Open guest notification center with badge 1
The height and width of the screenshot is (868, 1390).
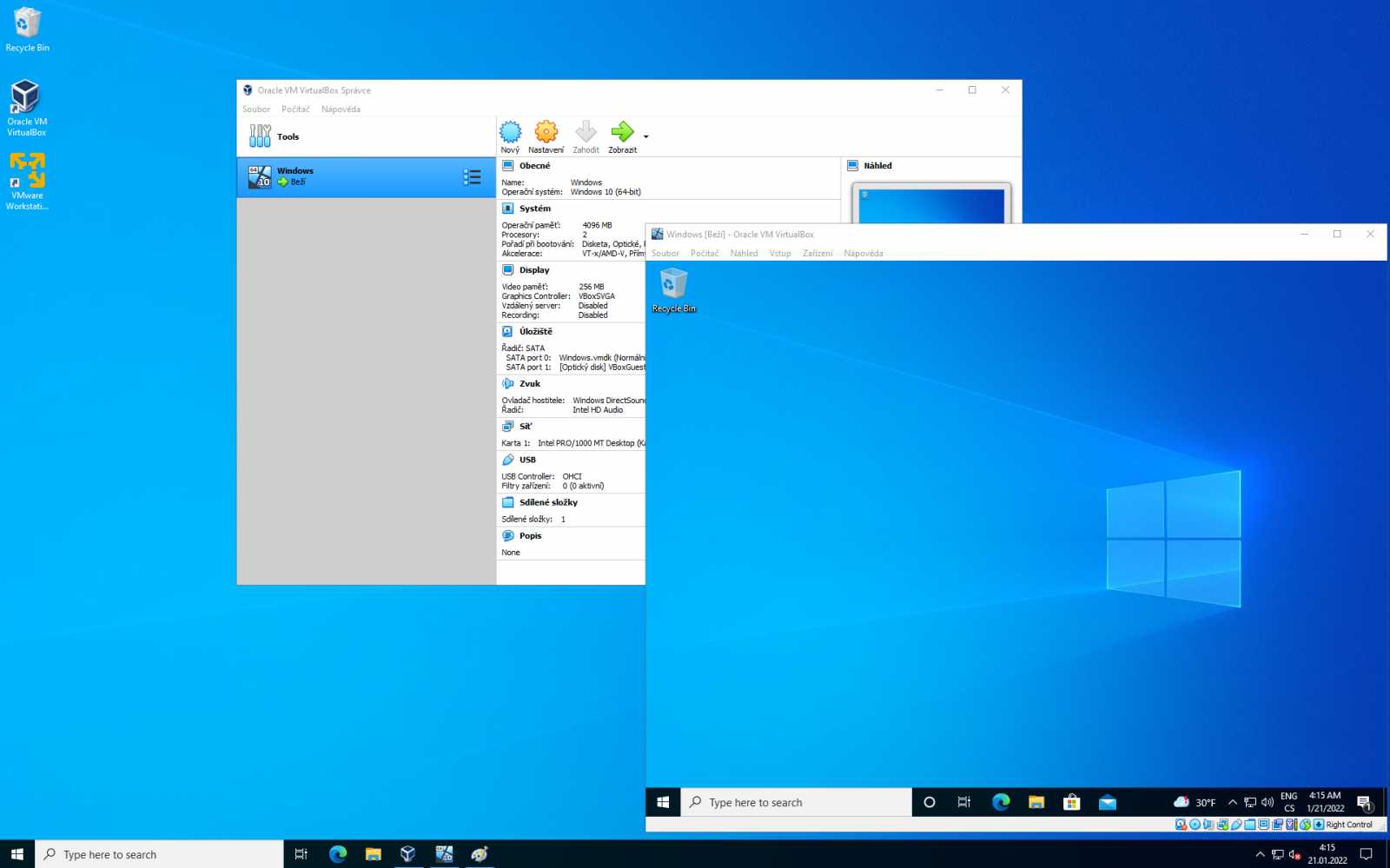click(x=1364, y=803)
